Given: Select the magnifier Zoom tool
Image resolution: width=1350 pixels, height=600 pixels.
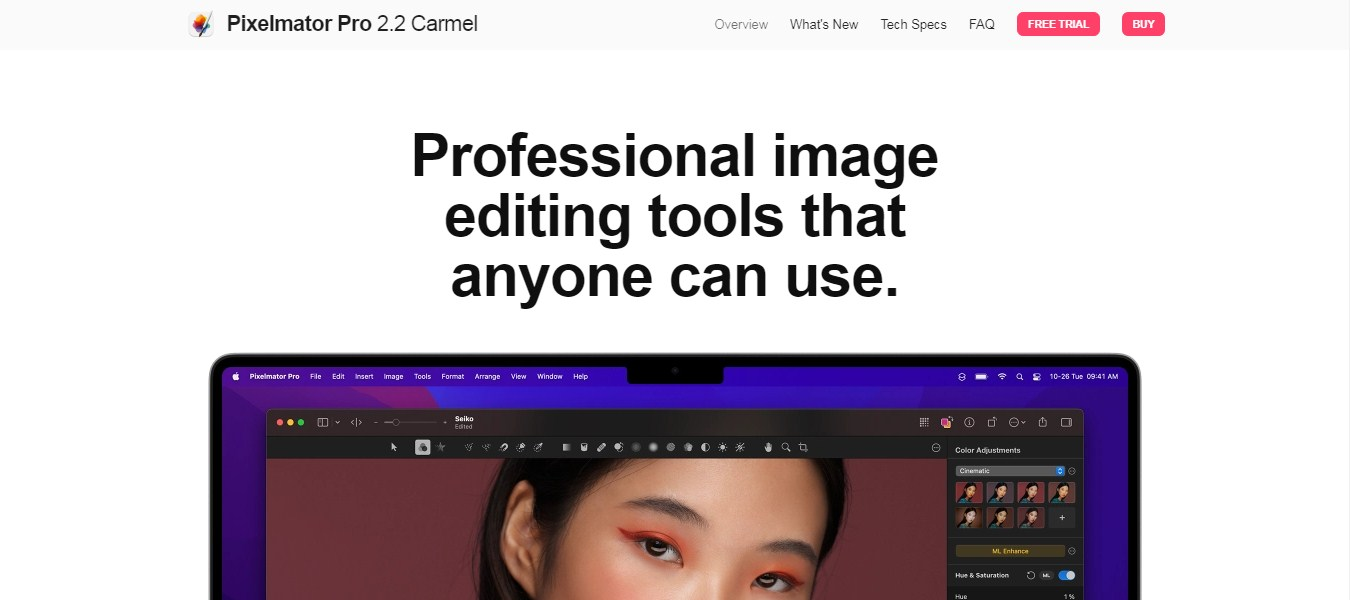Looking at the screenshot, I should click(x=786, y=447).
